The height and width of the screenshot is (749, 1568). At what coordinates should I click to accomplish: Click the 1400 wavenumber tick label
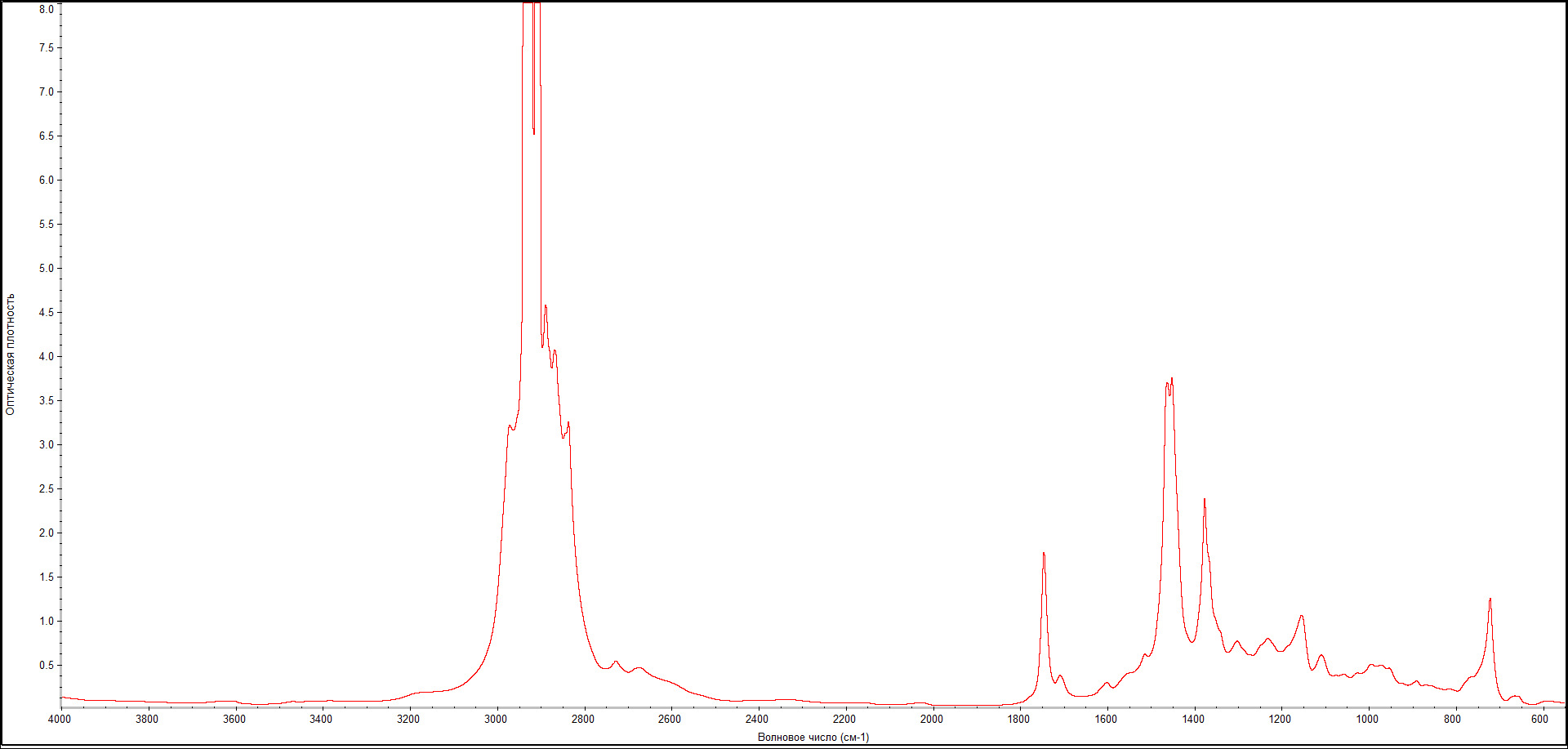[x=1193, y=719]
